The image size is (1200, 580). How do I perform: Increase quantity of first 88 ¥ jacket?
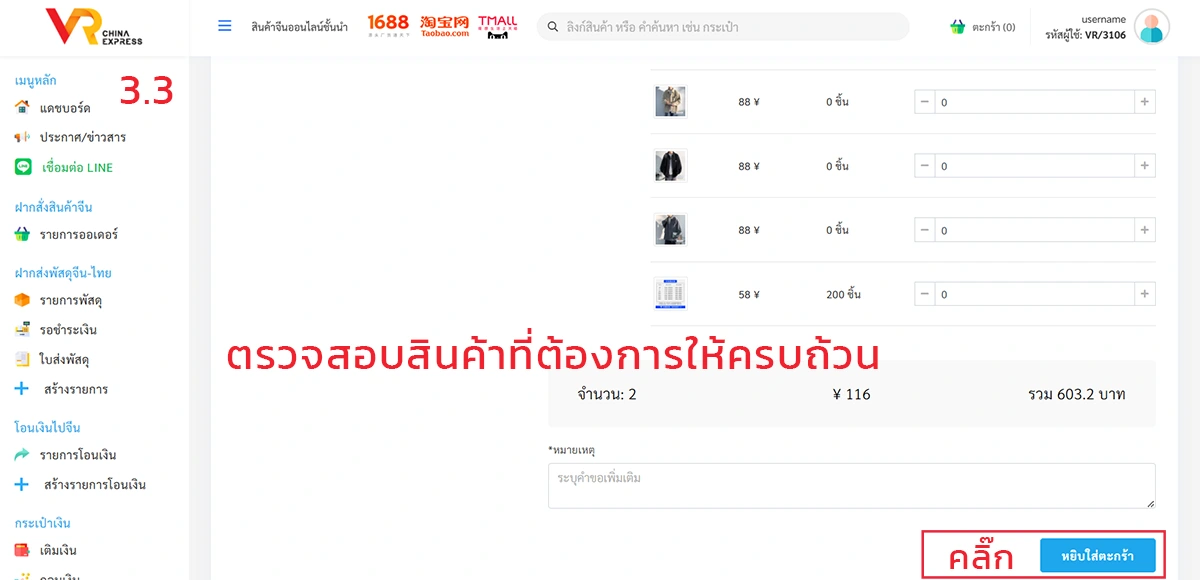(1145, 102)
